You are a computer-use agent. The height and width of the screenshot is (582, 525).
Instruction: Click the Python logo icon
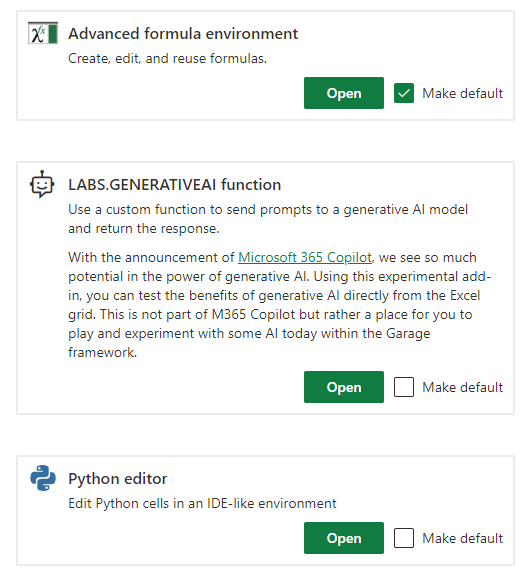[43, 478]
